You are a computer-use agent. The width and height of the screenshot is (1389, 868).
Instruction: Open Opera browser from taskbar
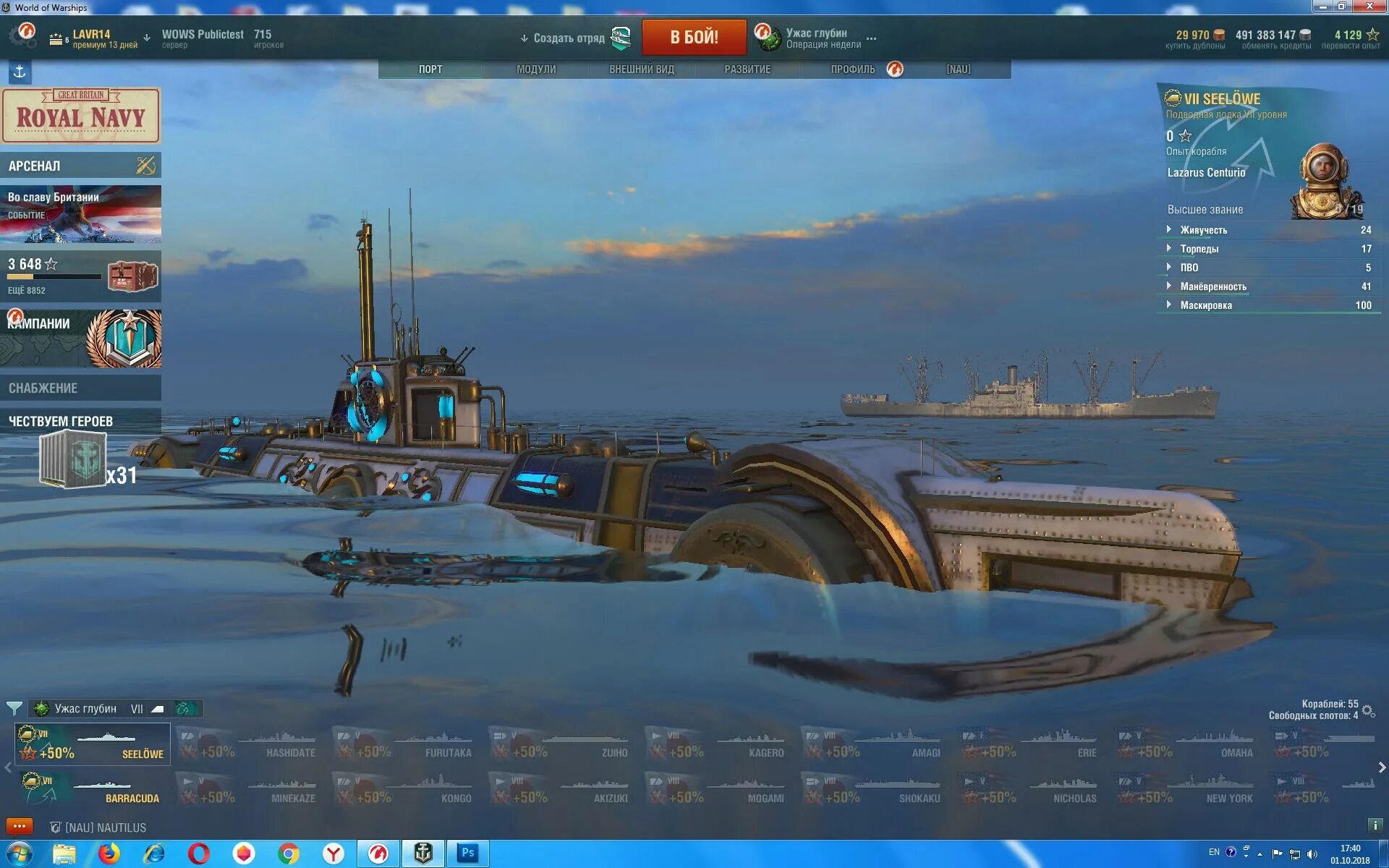click(x=198, y=854)
